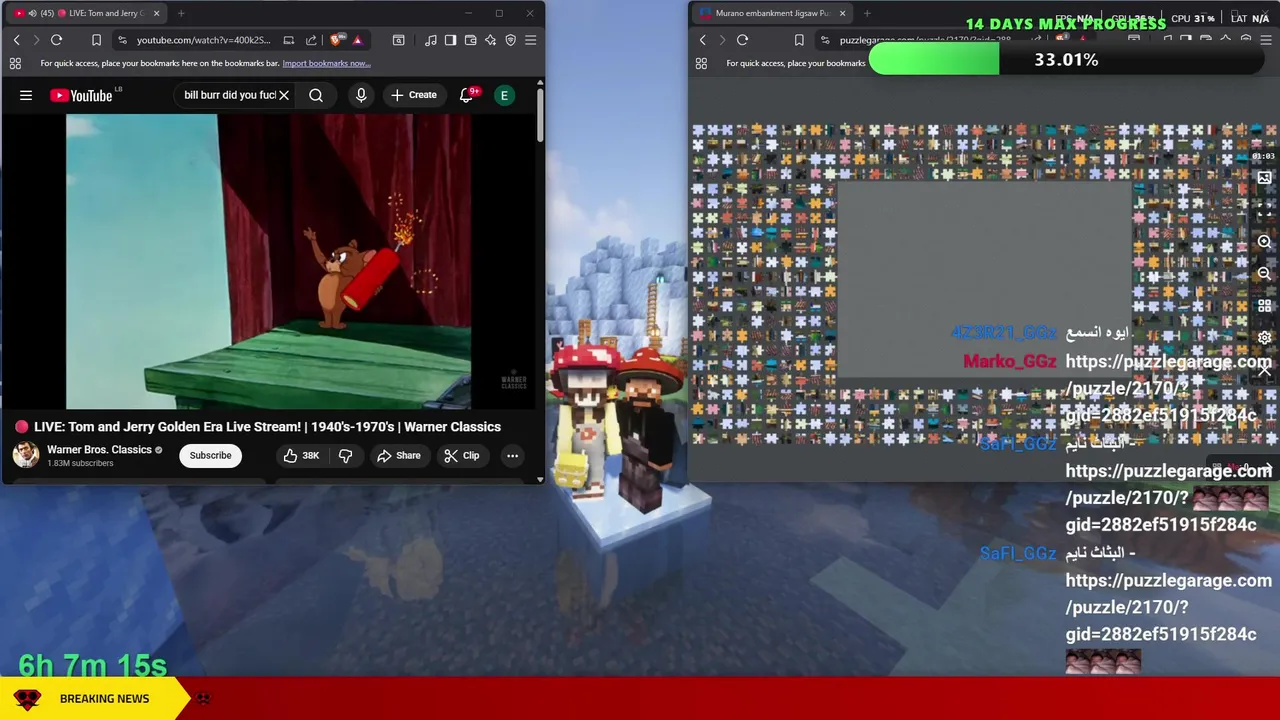
Task: Open Warner Bros. Classics channel name
Action: pyautogui.click(x=99, y=450)
